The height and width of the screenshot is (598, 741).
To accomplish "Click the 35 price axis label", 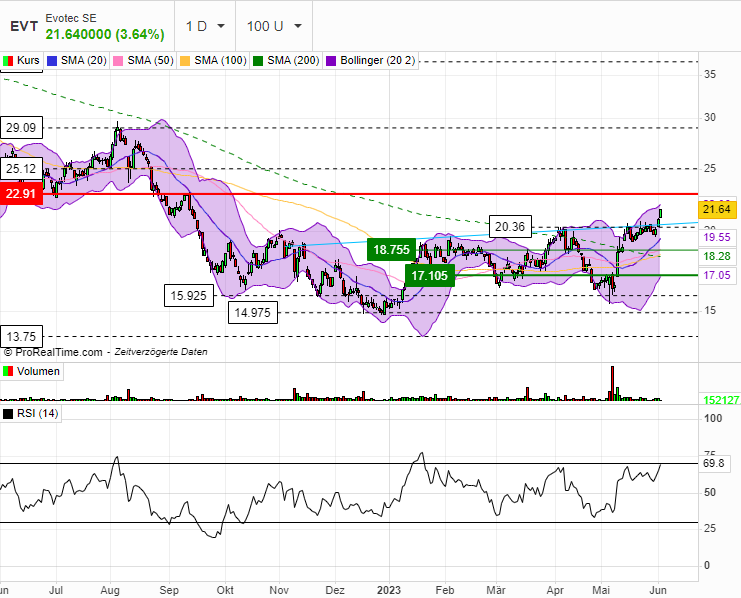I will coord(710,74).
